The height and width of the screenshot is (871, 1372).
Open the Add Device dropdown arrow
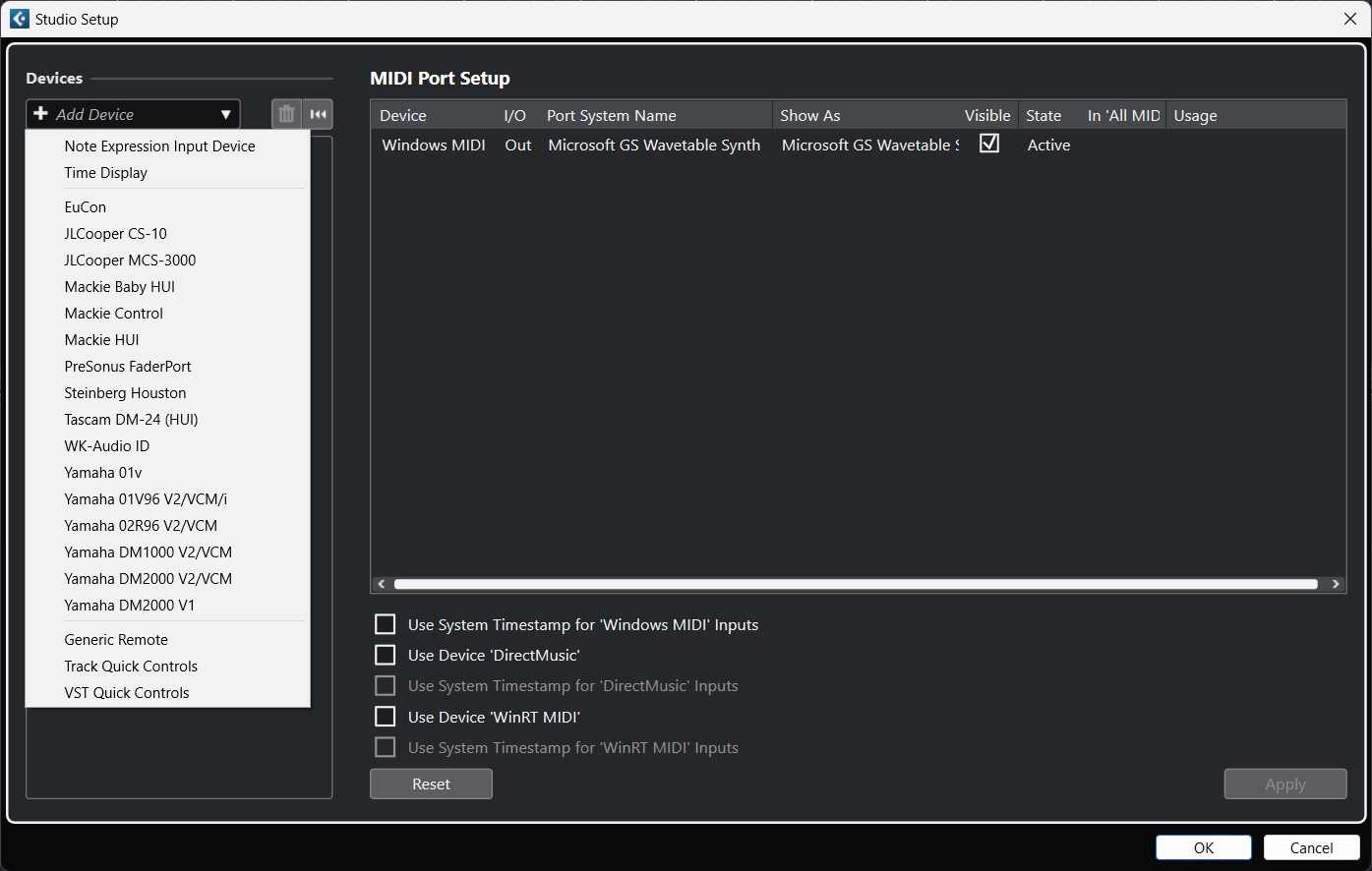pyautogui.click(x=226, y=114)
